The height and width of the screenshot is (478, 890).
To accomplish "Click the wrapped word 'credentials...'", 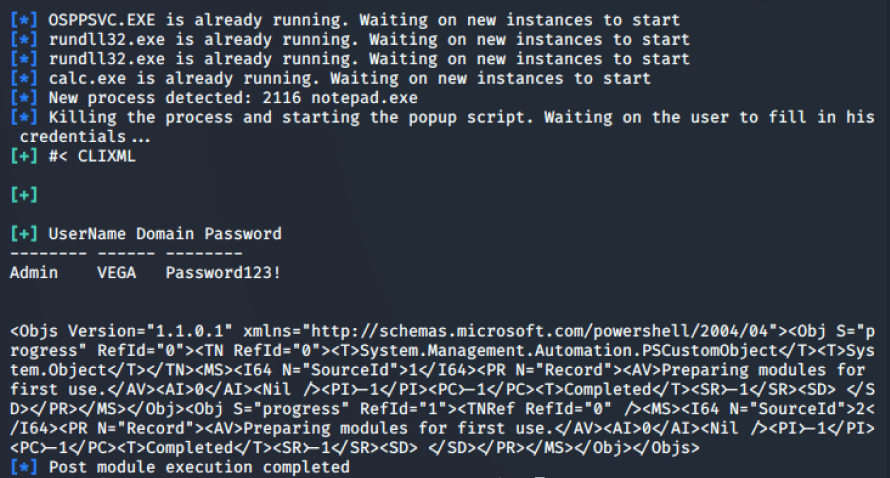I will [x=80, y=136].
